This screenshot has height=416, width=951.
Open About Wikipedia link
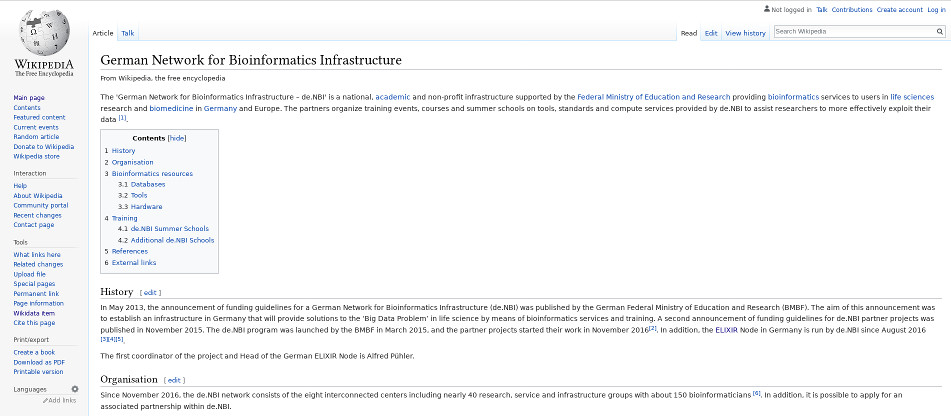[x=38, y=195]
